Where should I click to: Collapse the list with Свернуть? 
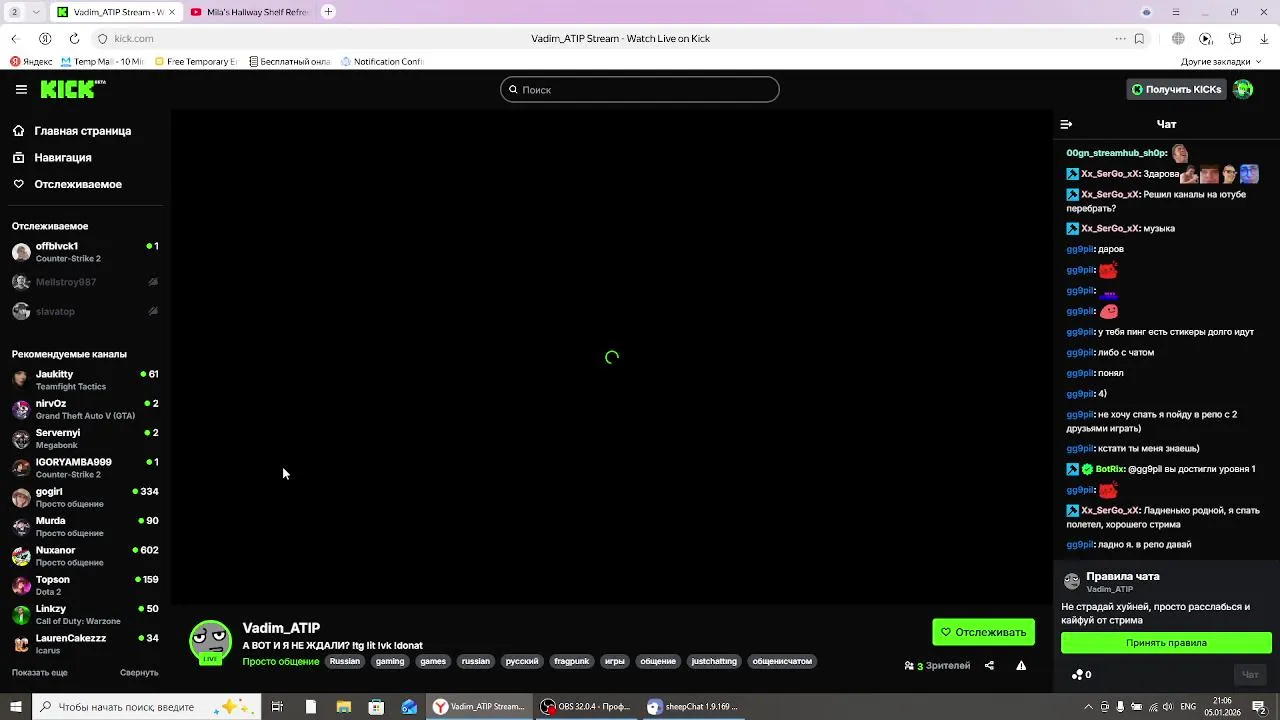(139, 673)
